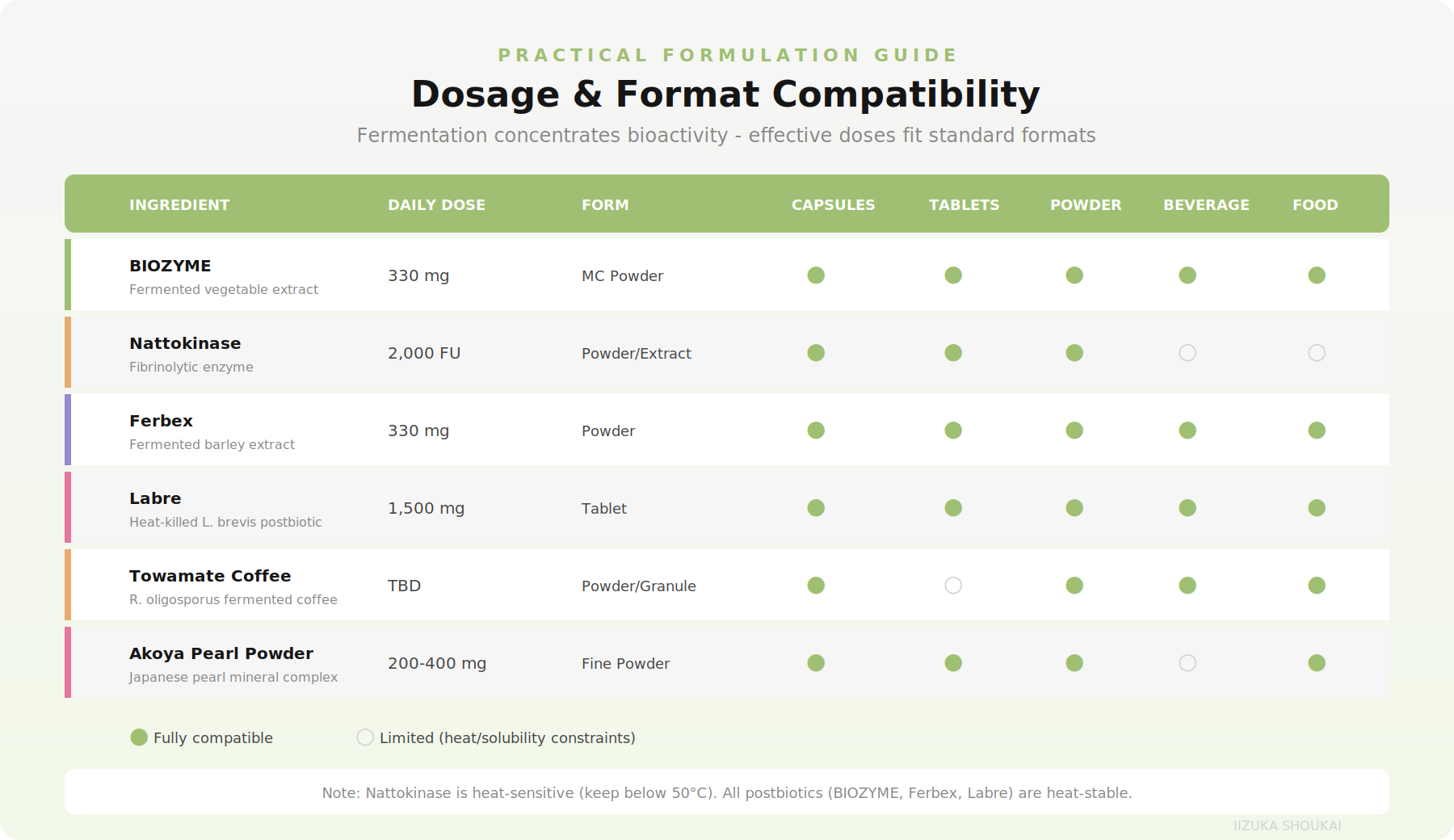Select the FOOD column header
This screenshot has width=1454, height=840.
[x=1315, y=205]
